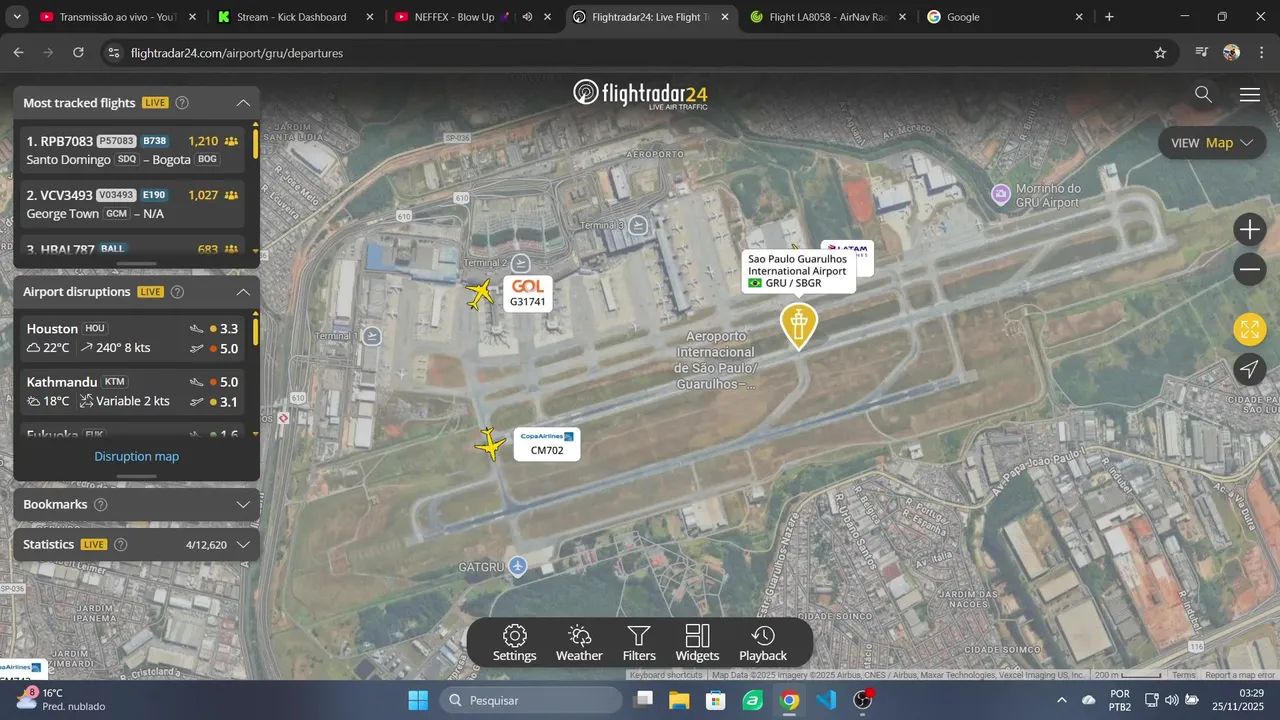Reload the page
The width and height of the screenshot is (1280, 720).
point(79,53)
